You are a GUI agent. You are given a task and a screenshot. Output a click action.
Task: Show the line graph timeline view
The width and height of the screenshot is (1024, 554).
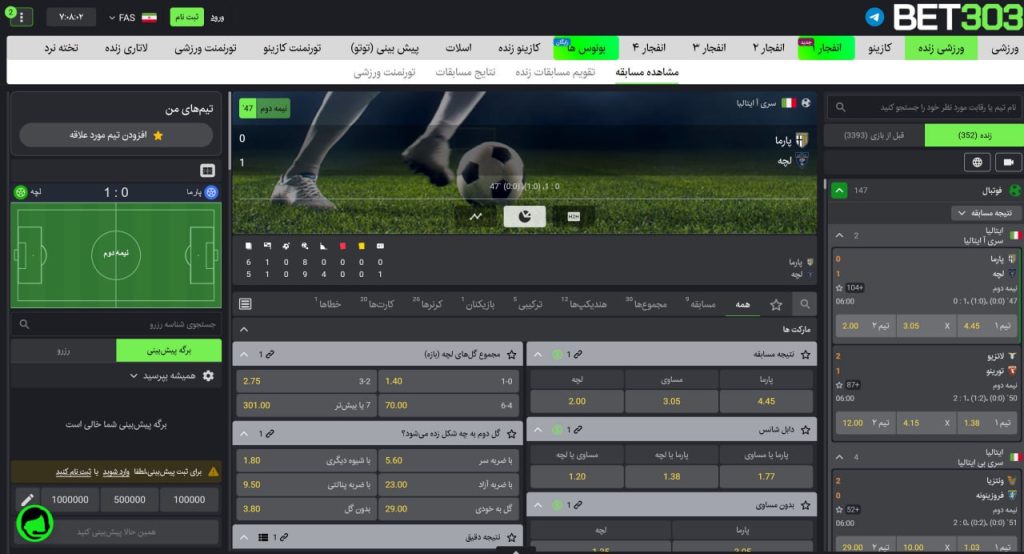click(x=475, y=216)
